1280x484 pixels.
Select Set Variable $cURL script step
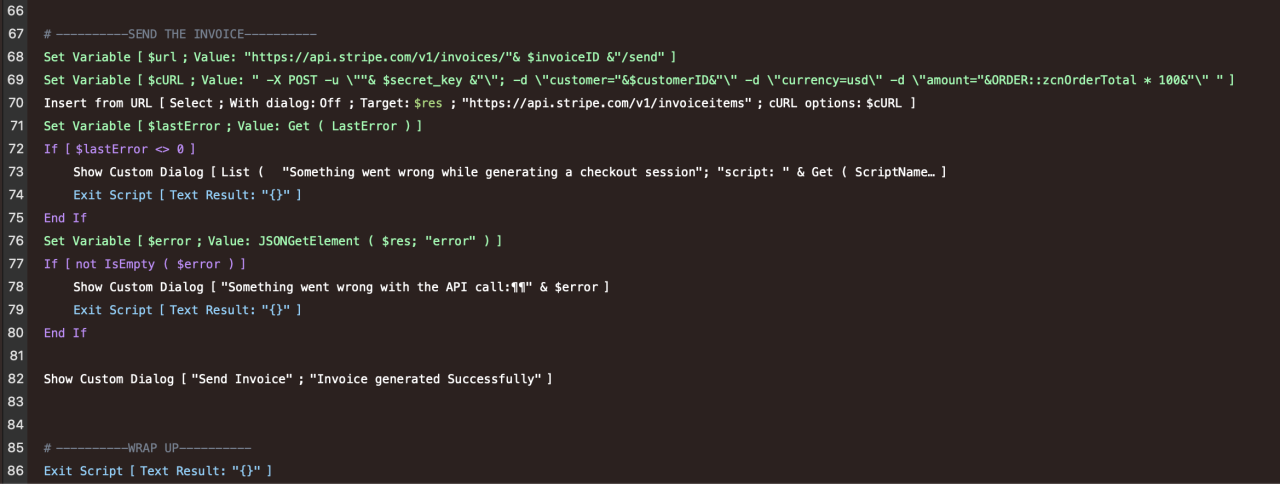click(x=638, y=80)
